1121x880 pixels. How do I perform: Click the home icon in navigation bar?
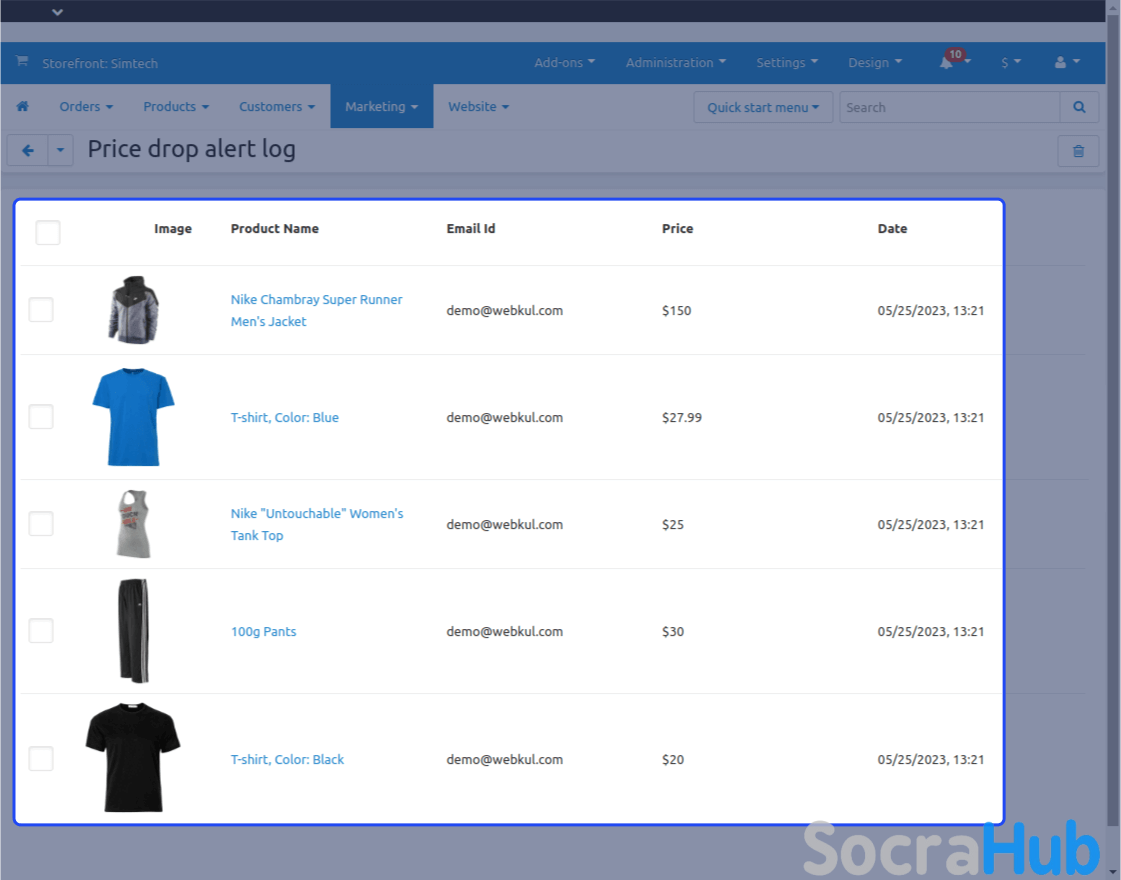coord(22,107)
